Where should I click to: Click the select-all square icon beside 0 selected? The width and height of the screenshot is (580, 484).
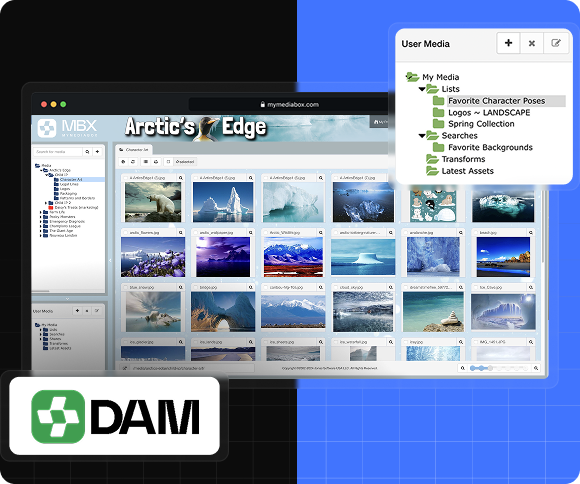pyautogui.click(x=168, y=162)
